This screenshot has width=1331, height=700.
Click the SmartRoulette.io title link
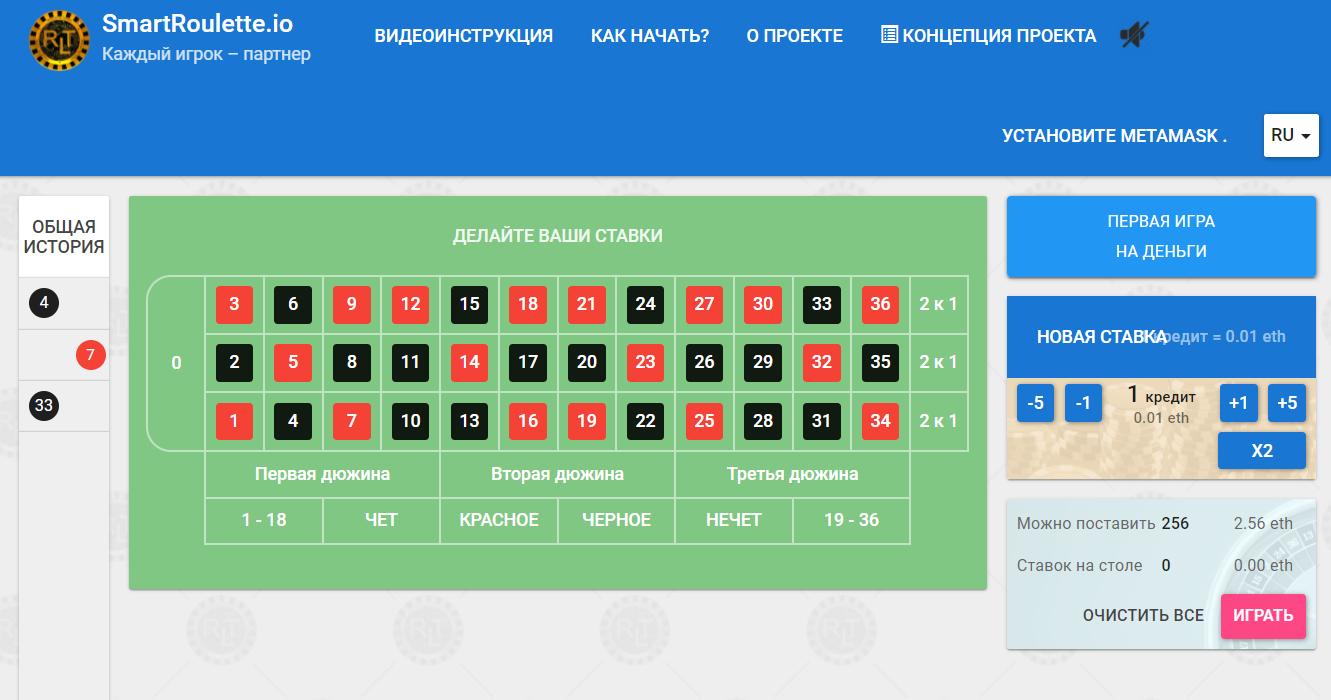198,23
